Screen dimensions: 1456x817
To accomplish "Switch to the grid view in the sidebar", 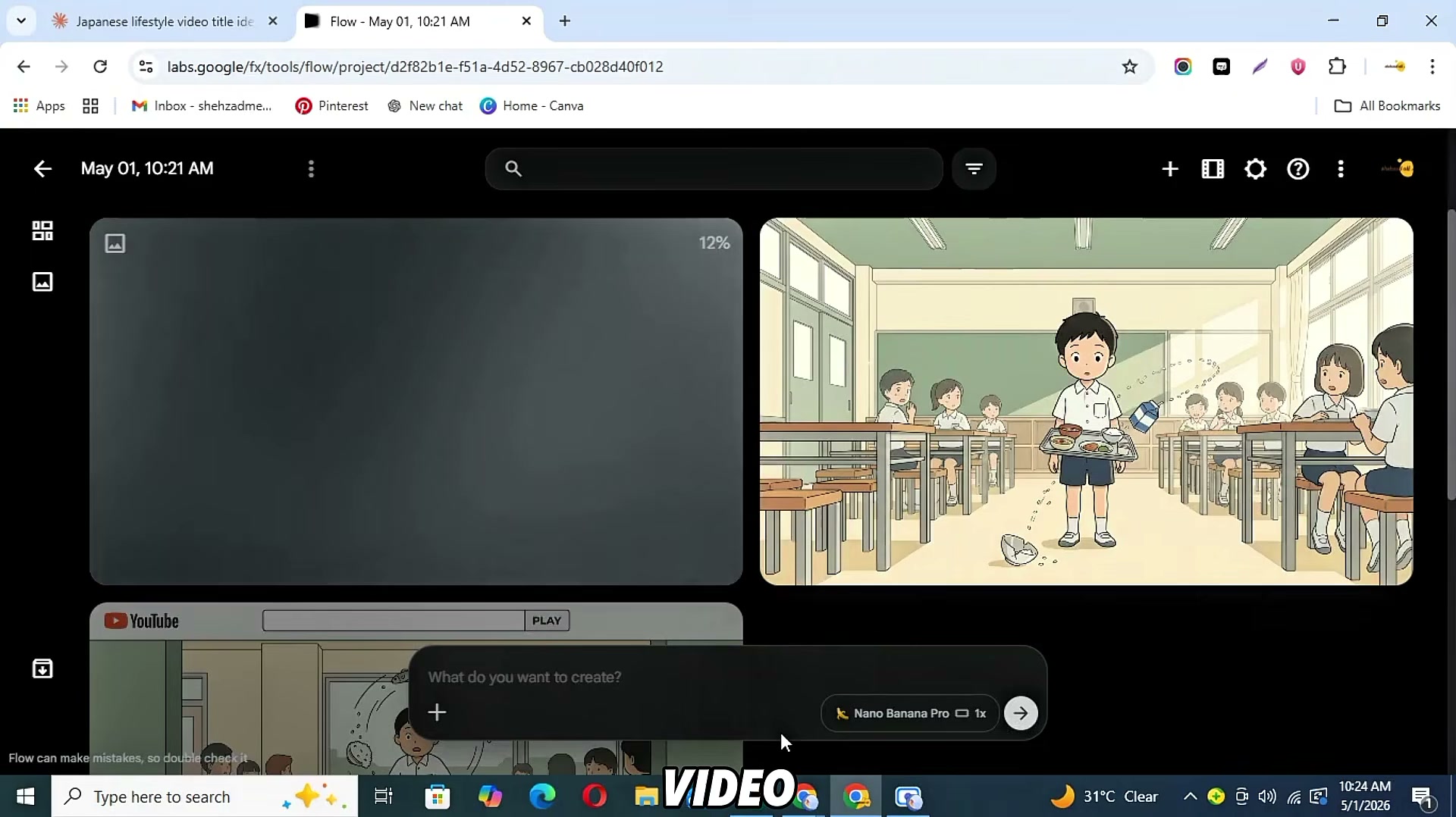I will click(x=42, y=230).
